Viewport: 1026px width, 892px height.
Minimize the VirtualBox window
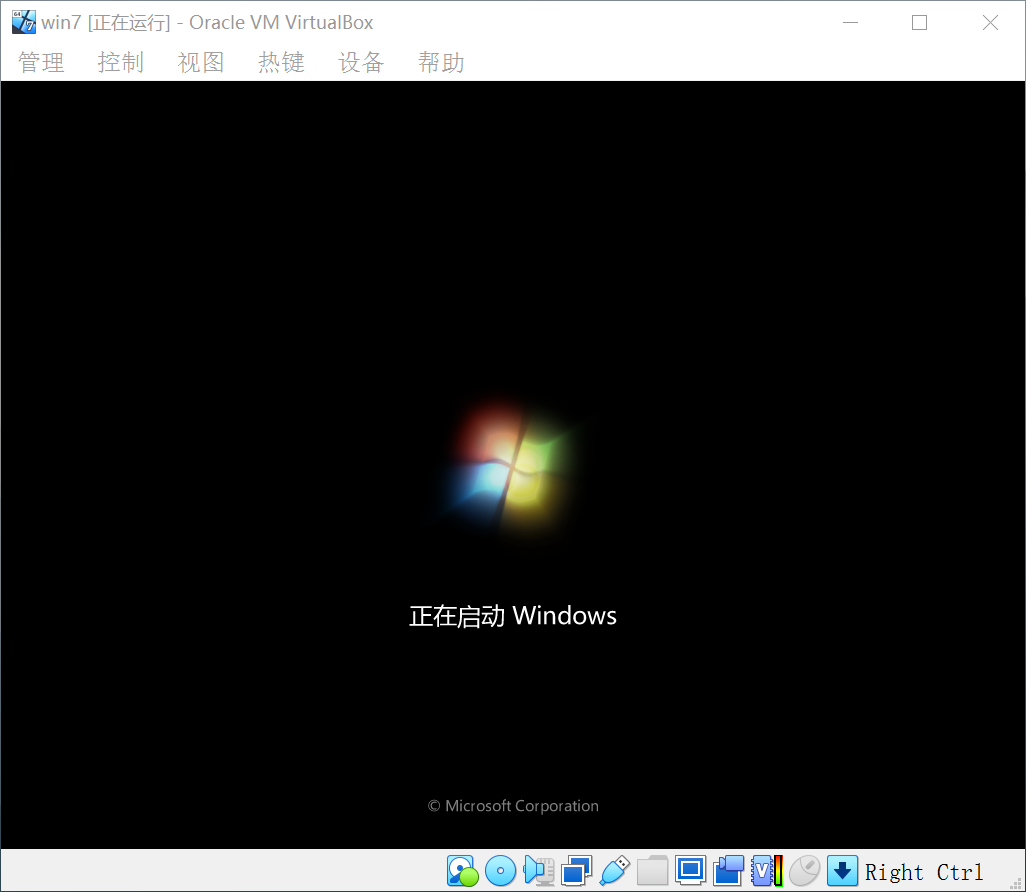click(850, 22)
